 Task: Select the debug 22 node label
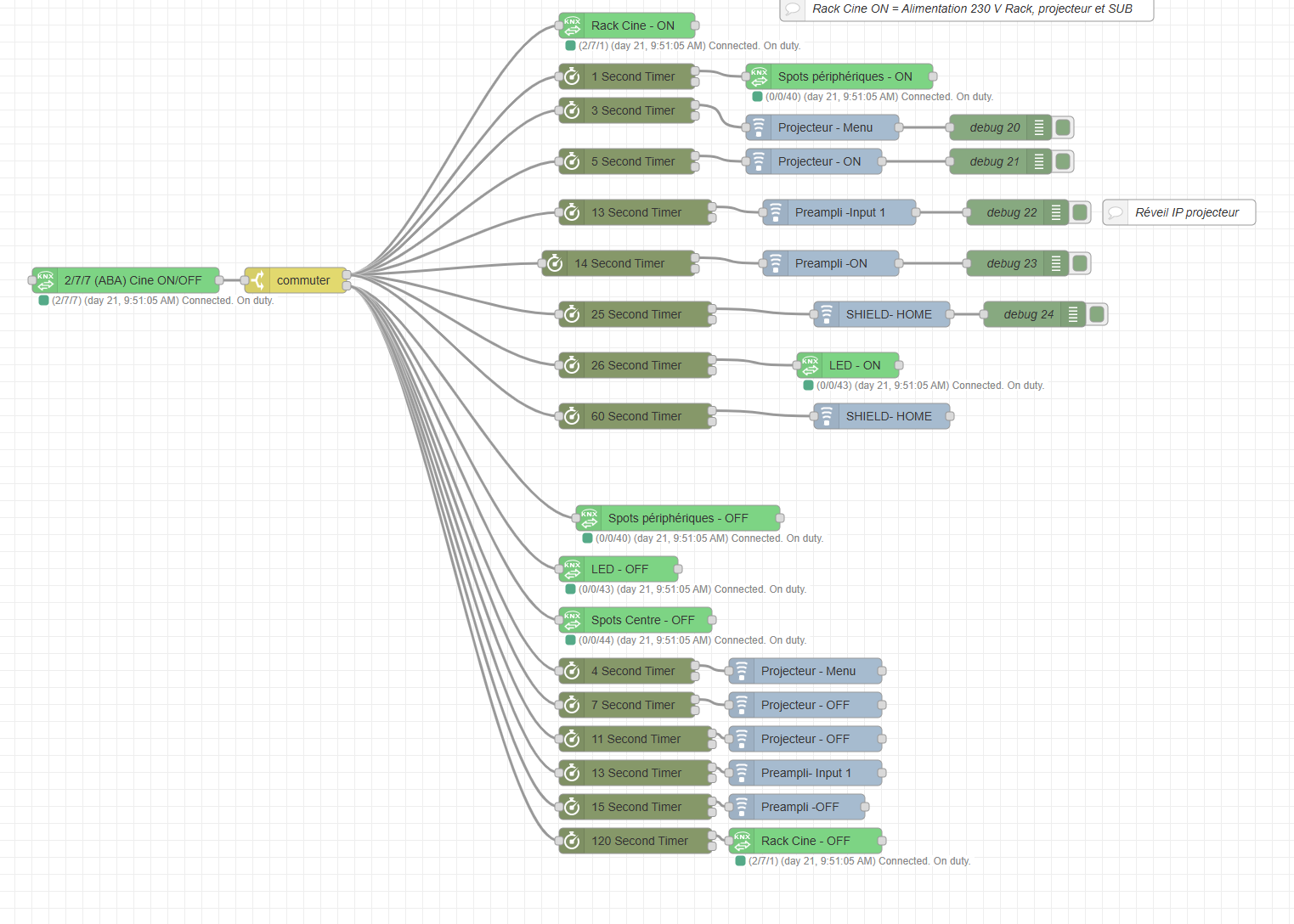[1012, 212]
